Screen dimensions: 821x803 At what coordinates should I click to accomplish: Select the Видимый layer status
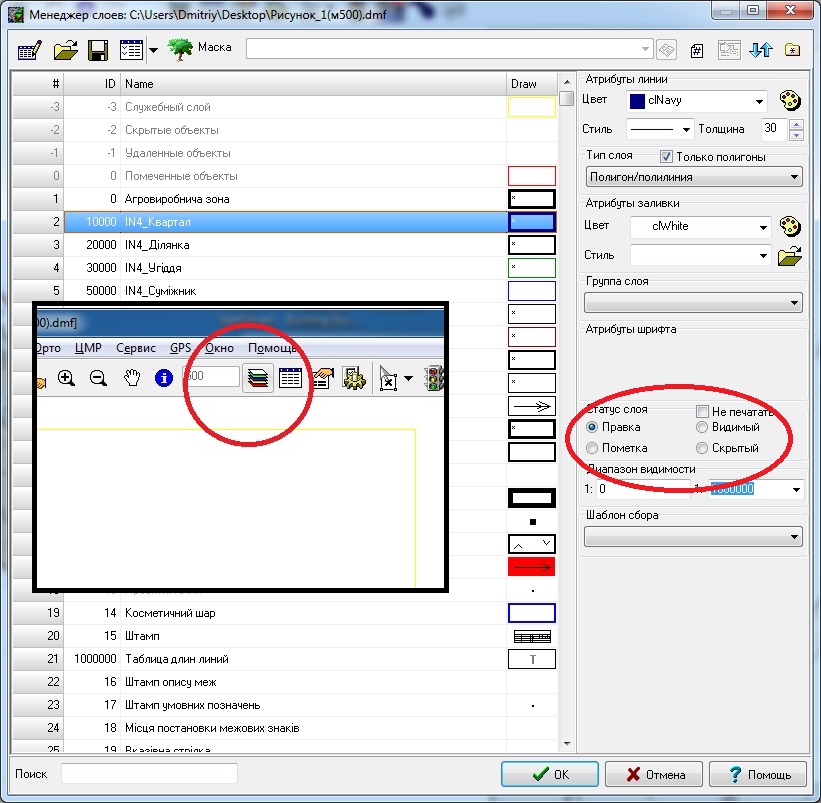point(703,428)
